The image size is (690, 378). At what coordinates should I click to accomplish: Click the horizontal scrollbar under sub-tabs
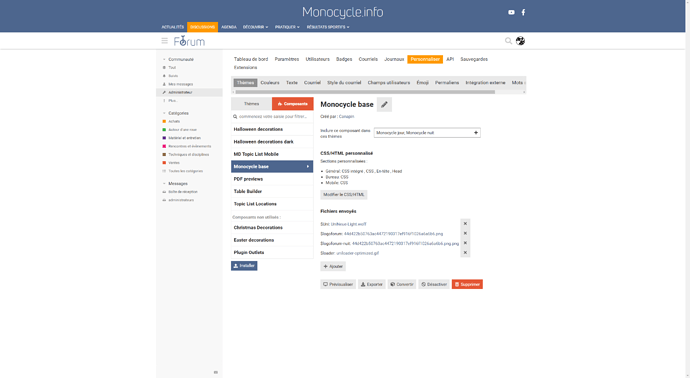click(365, 92)
